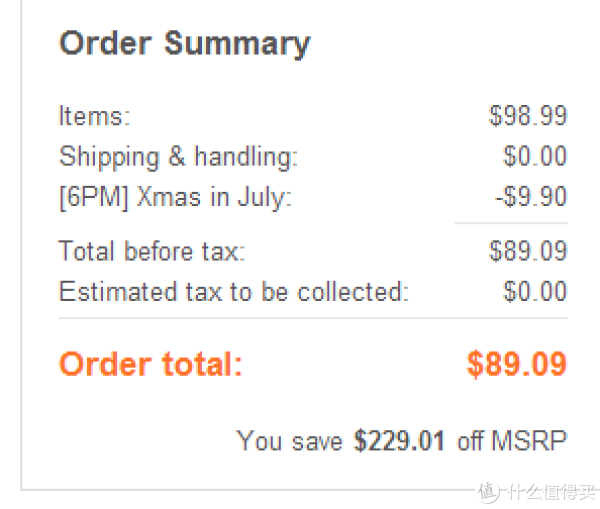The image size is (600, 509).
Task: Click the $0.00 estimated tax amount
Action: point(535,292)
